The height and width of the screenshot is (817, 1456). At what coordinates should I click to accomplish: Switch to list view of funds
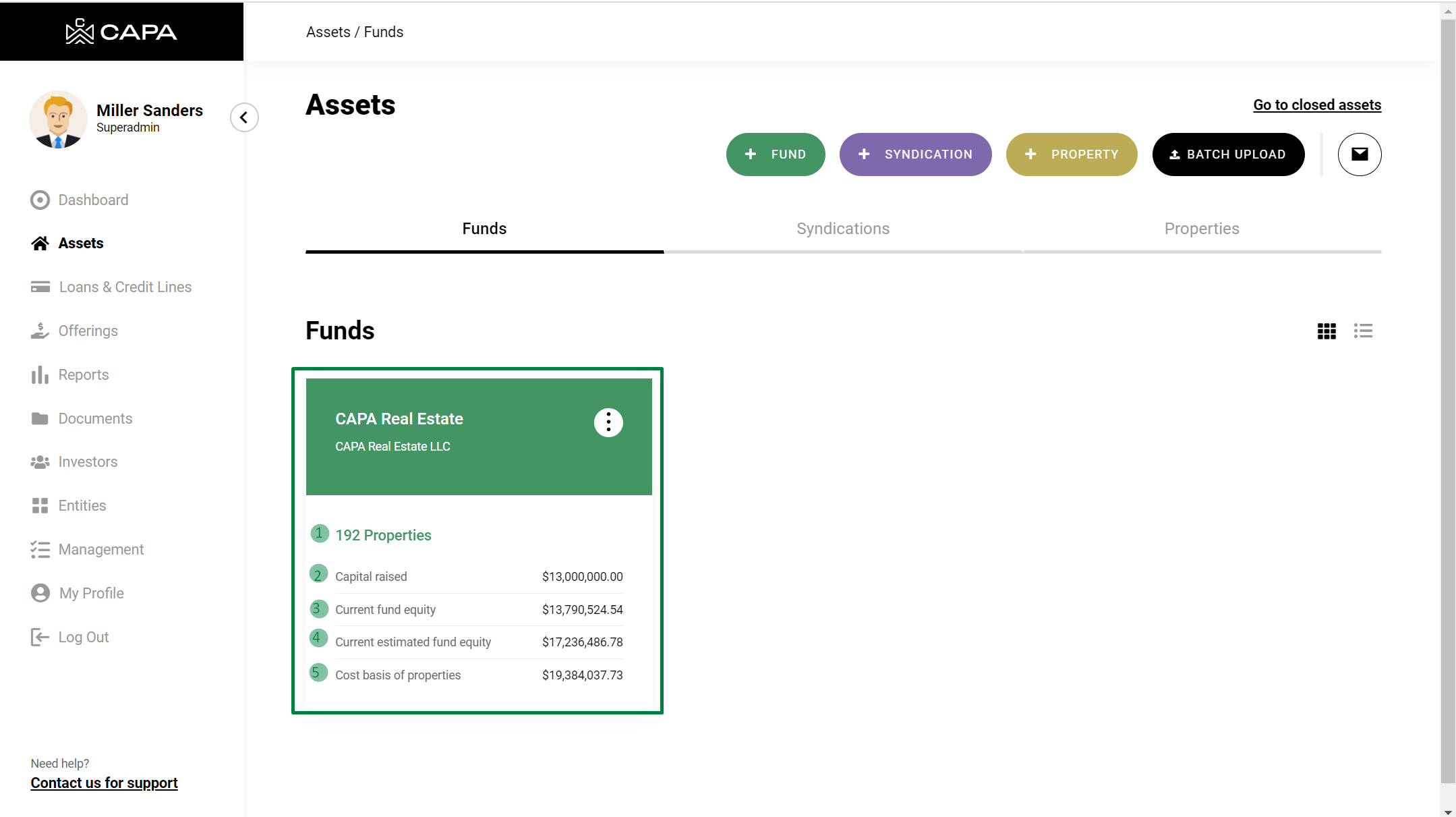[x=1362, y=331]
